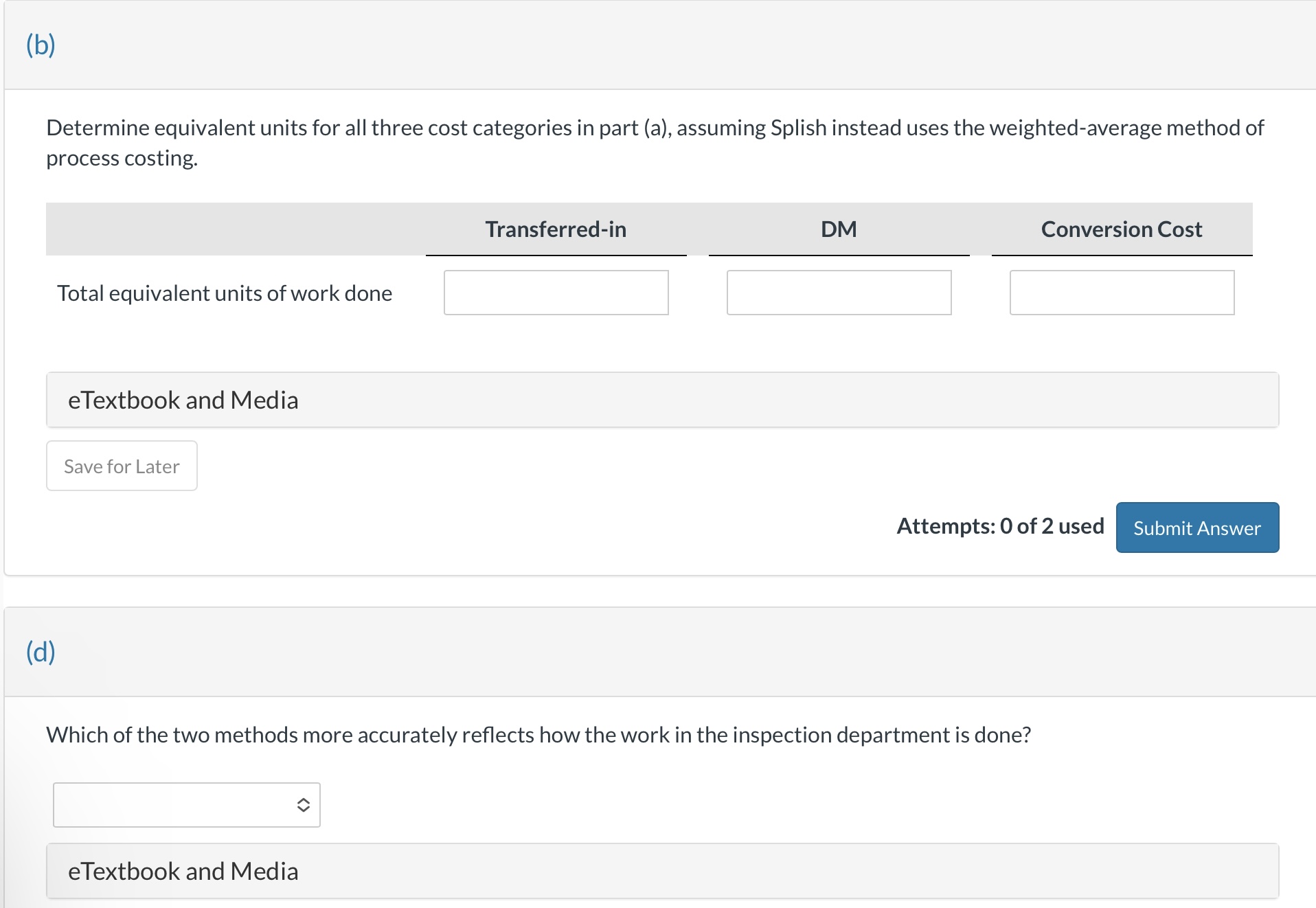Click the up-down chevron on the method dropdown
This screenshot has width=1316, height=908.
303,805
